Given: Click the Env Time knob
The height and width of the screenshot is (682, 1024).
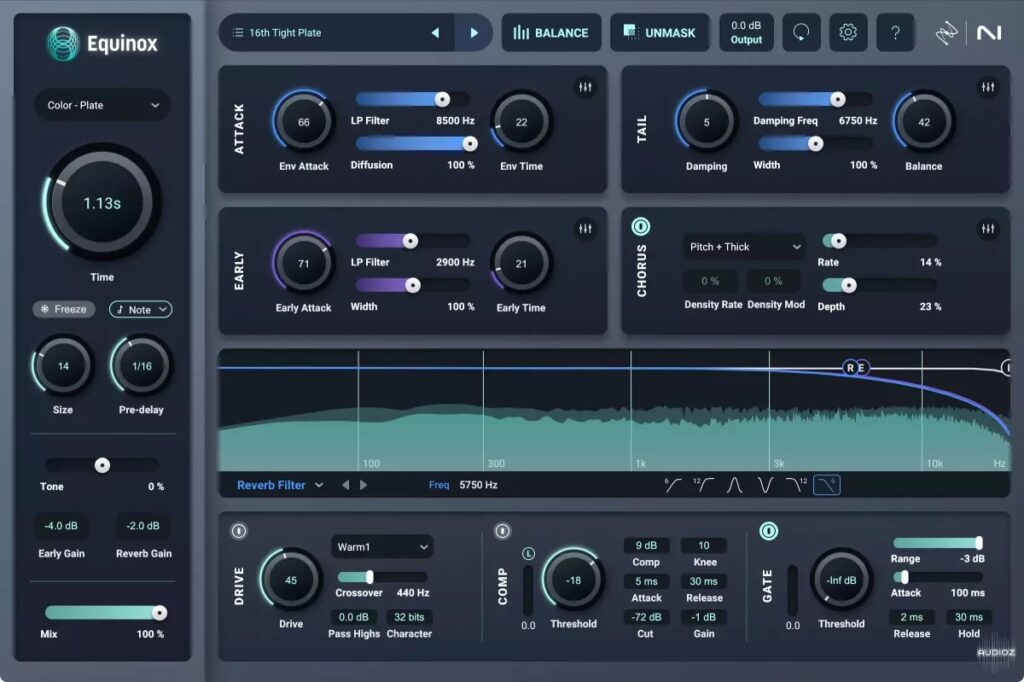Looking at the screenshot, I should pyautogui.click(x=521, y=122).
